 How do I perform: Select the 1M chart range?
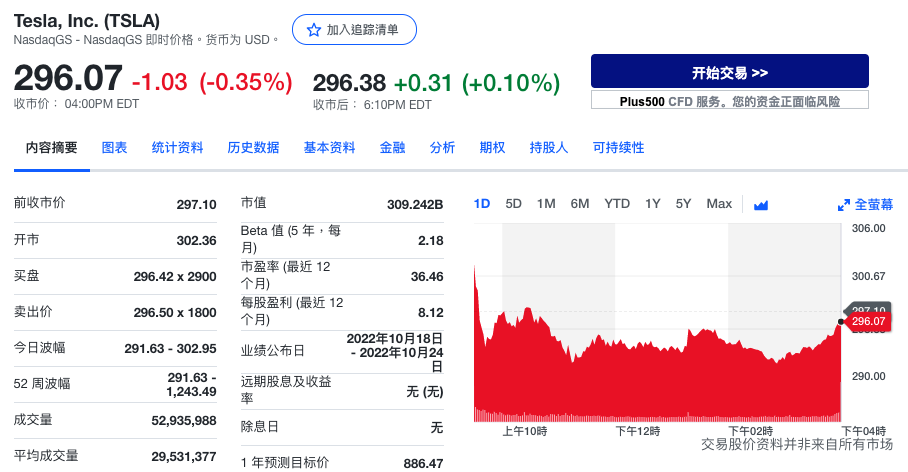click(546, 204)
